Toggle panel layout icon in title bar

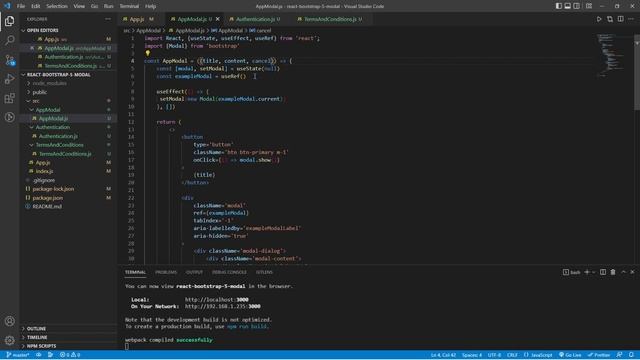567,6
